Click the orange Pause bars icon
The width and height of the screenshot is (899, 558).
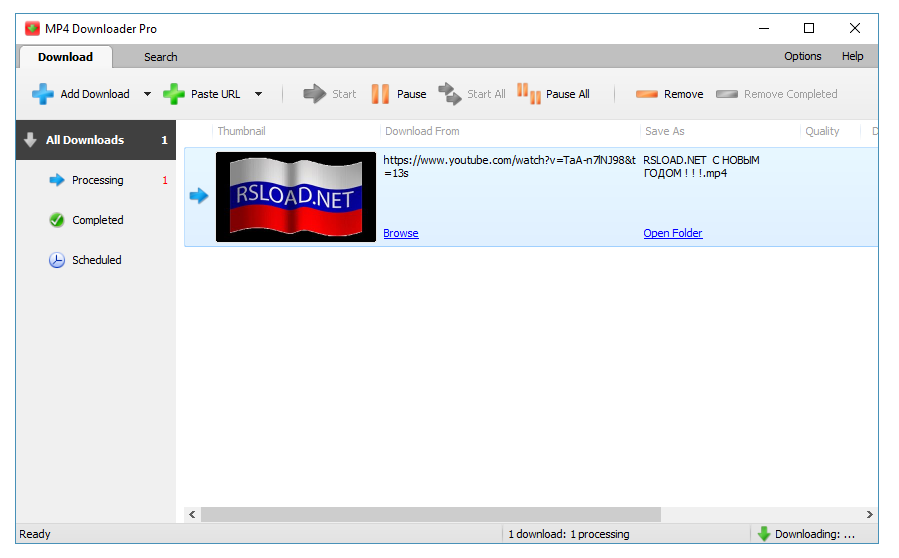pos(380,94)
